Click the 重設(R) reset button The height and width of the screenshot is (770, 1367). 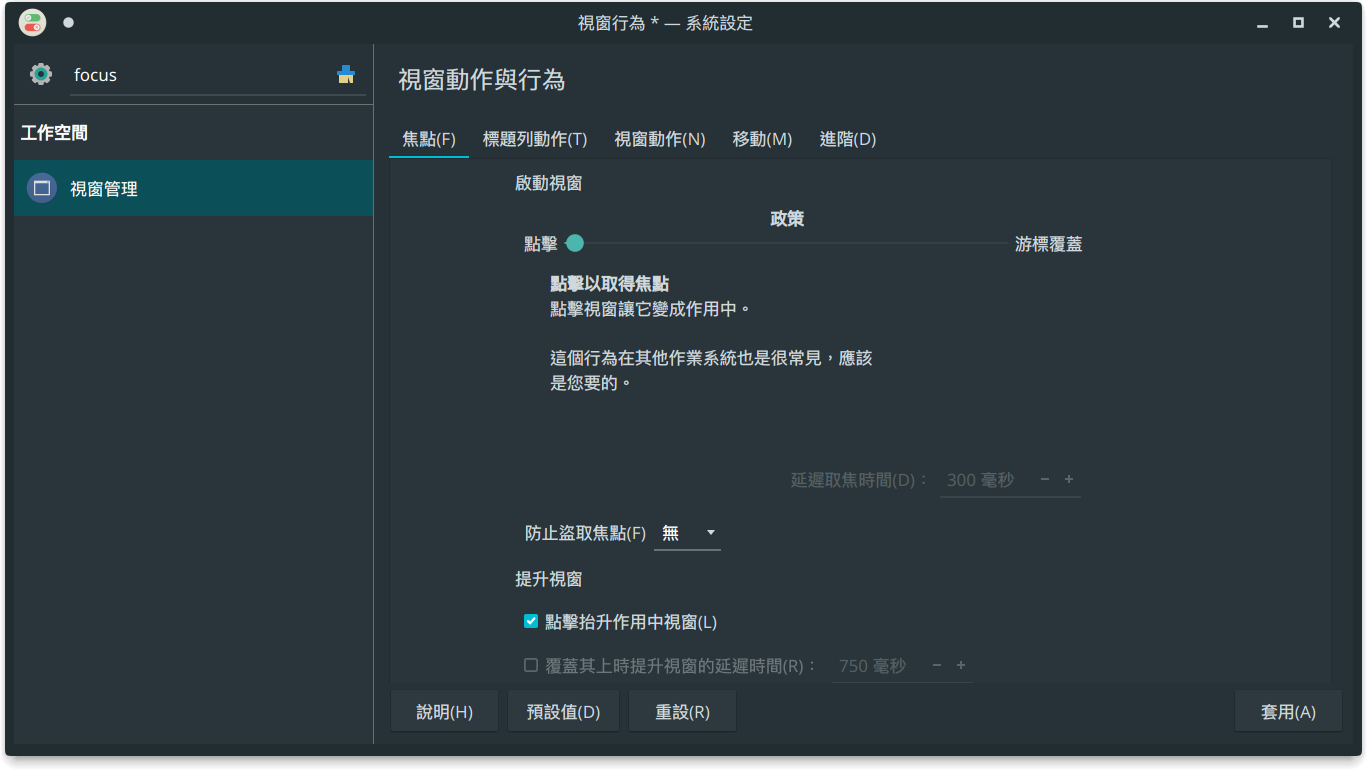point(682,712)
